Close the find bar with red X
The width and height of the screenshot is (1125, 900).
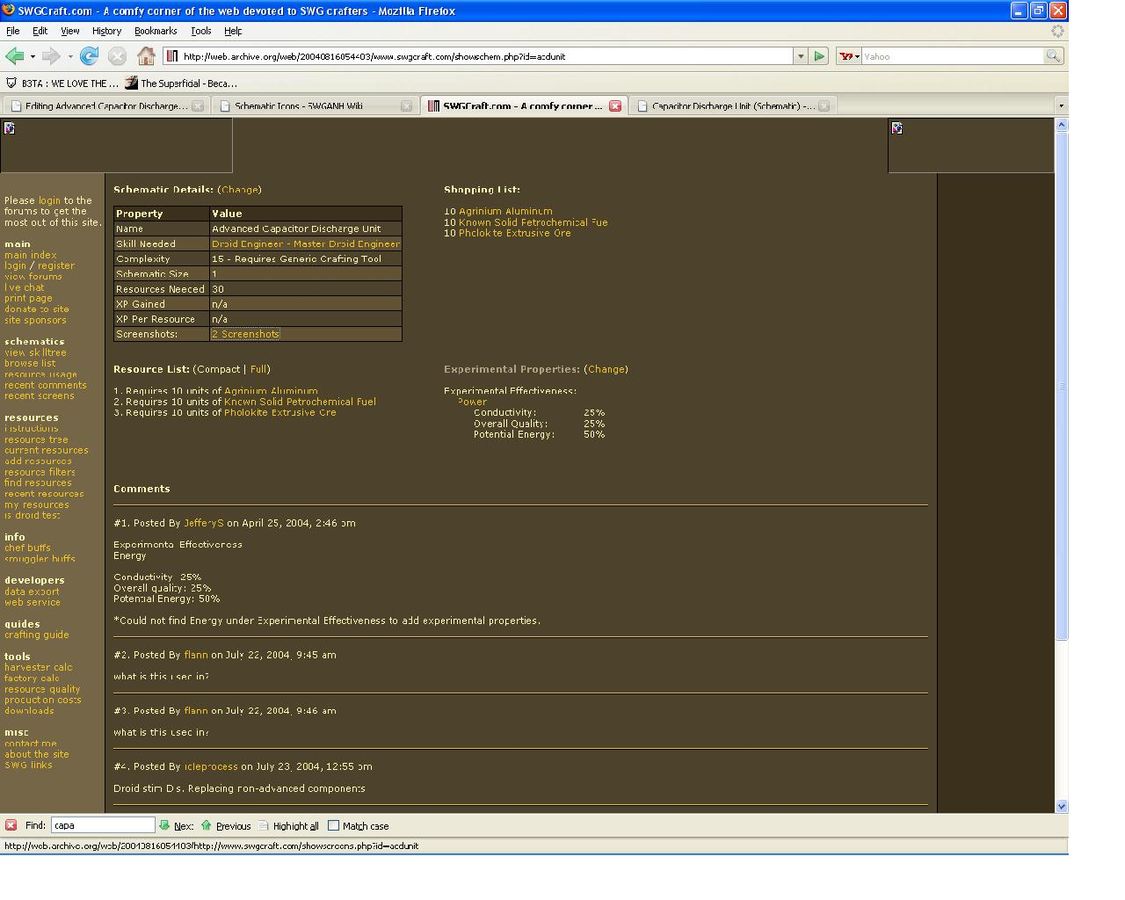click(x=11, y=826)
